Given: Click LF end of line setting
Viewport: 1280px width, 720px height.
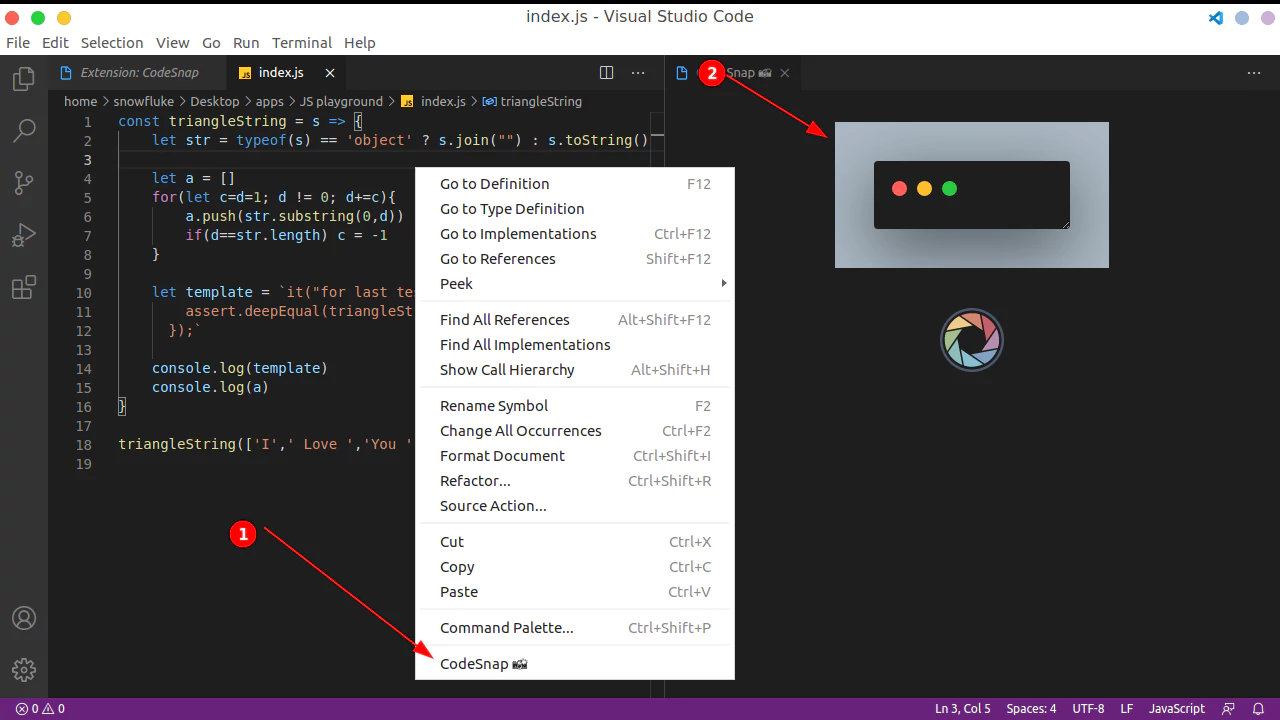Looking at the screenshot, I should tap(1127, 709).
